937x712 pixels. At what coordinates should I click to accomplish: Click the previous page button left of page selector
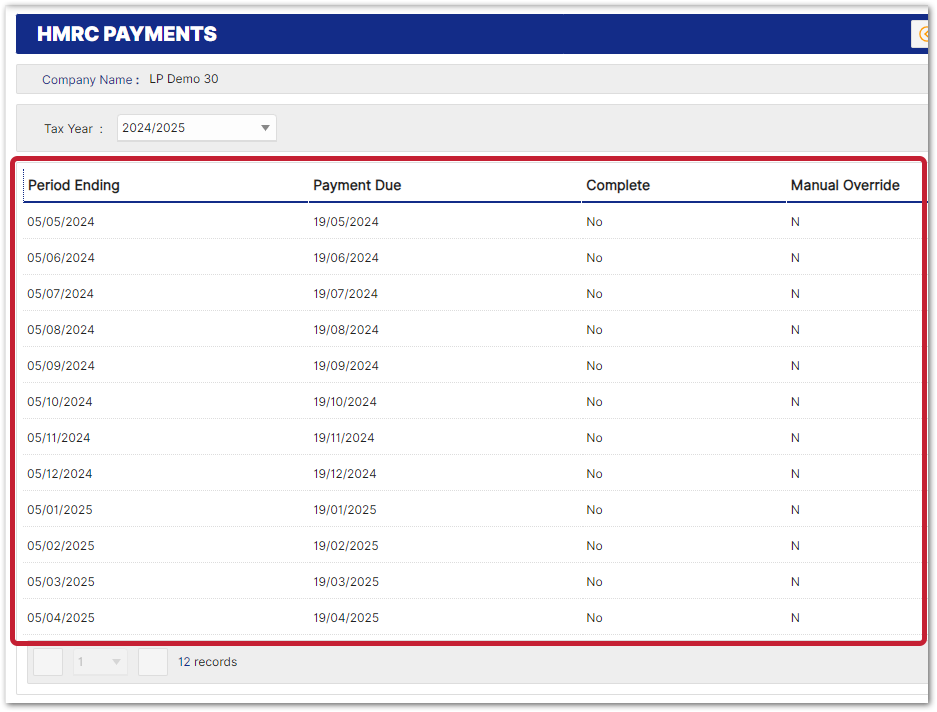coord(48,662)
